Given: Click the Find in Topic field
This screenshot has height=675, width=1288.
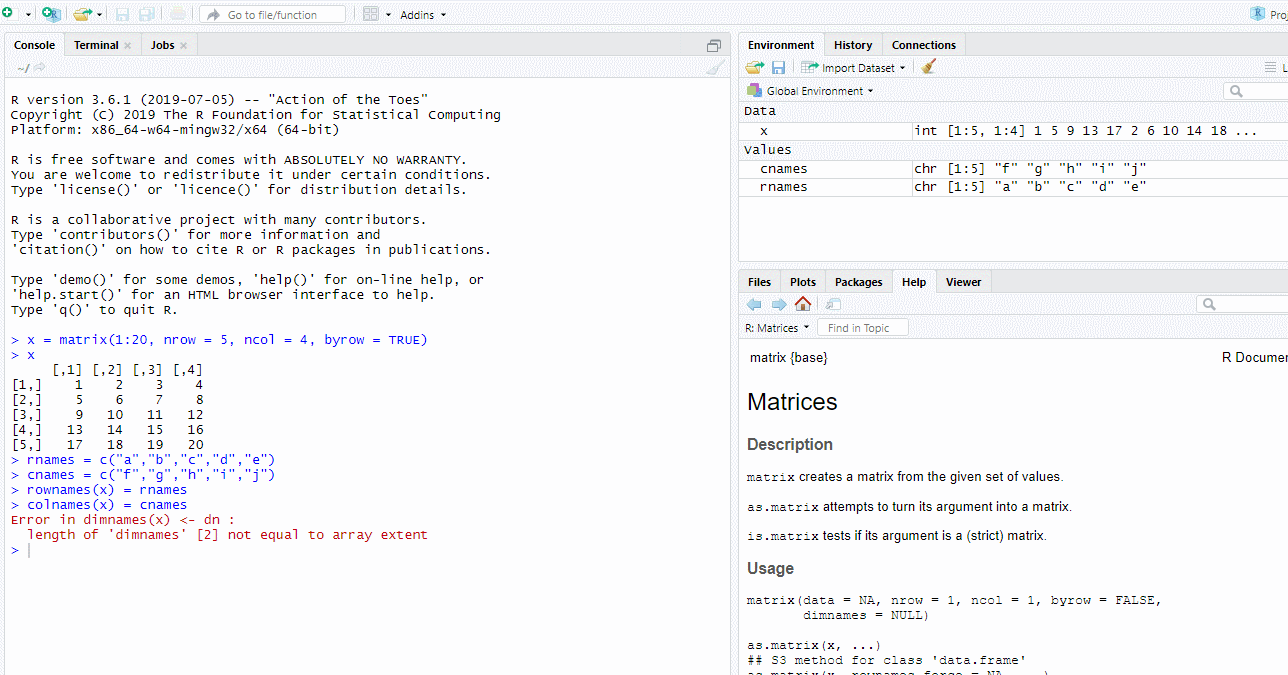Looking at the screenshot, I should (x=862, y=328).
